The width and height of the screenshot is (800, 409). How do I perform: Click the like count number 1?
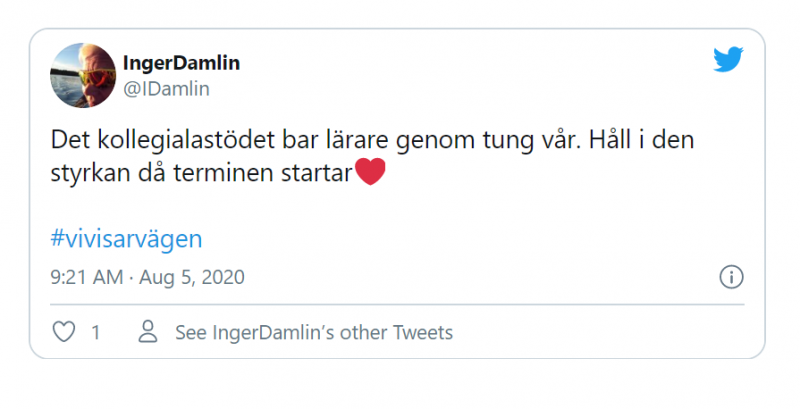pyautogui.click(x=95, y=332)
